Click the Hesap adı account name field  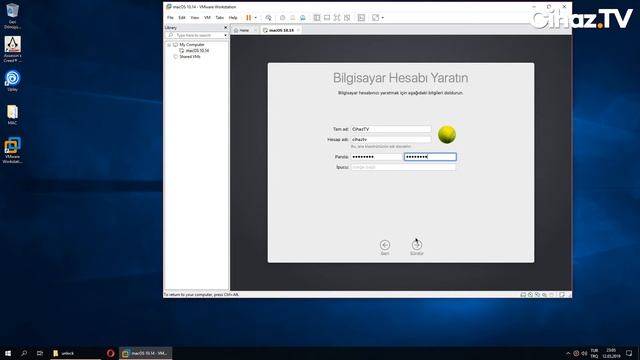pyautogui.click(x=391, y=140)
